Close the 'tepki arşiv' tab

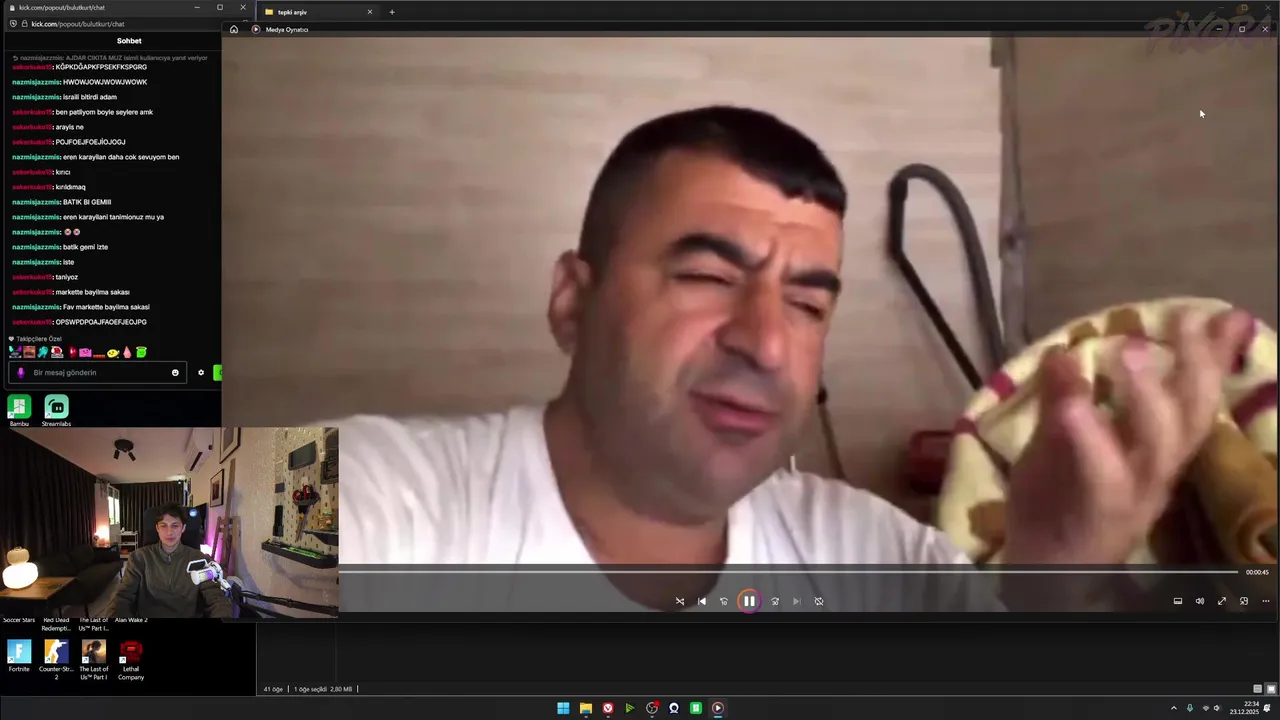(370, 12)
